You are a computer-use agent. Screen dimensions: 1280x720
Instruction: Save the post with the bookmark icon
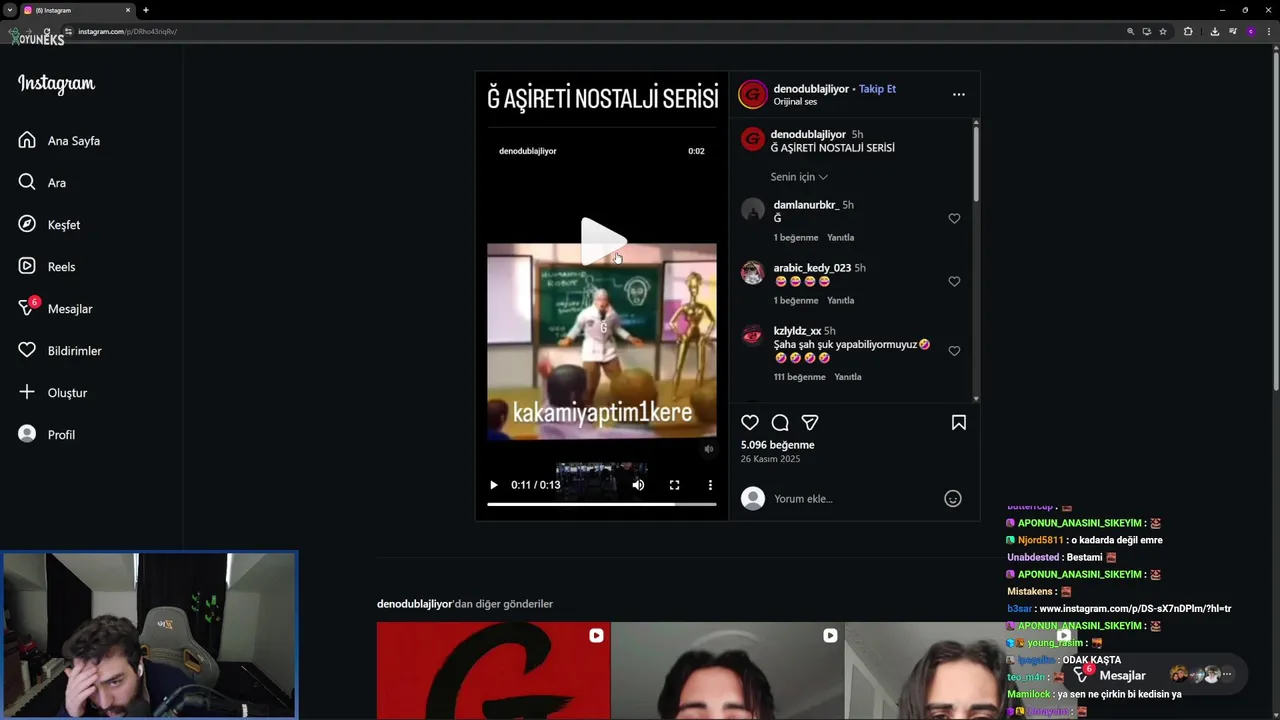(959, 423)
